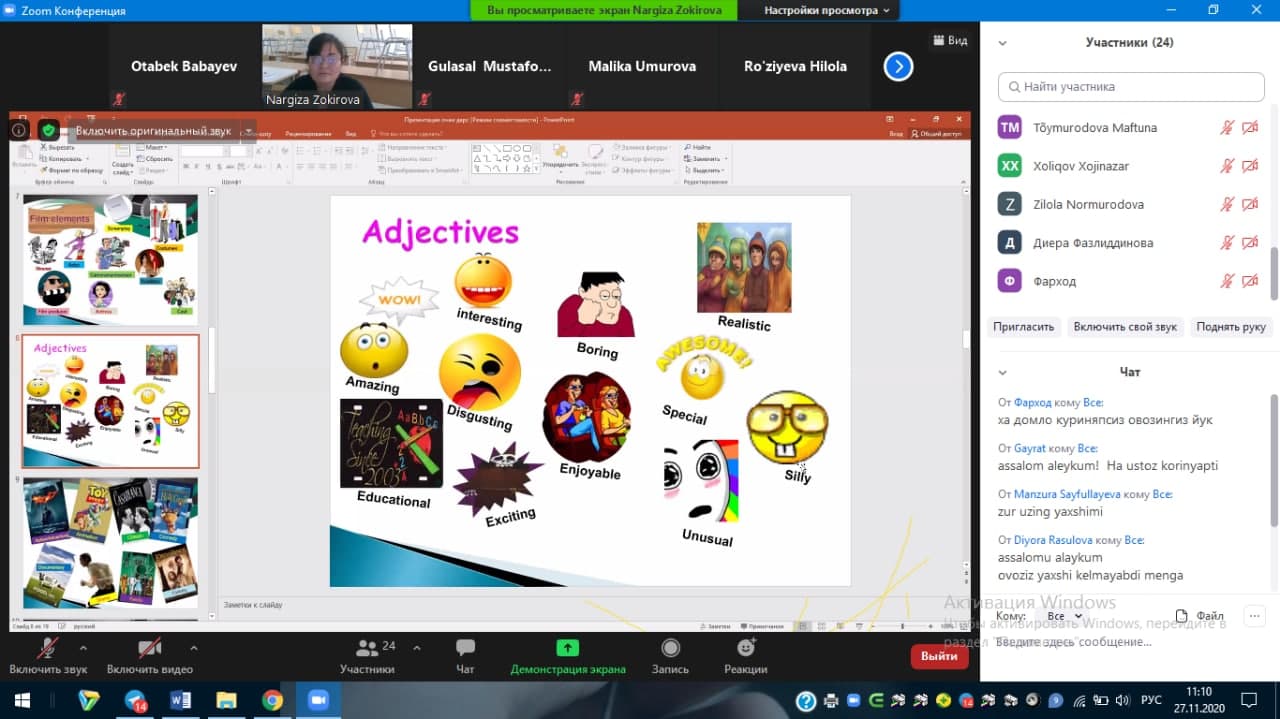
Task: Click the blue next-participants arrow in gallery strip
Action: click(898, 66)
